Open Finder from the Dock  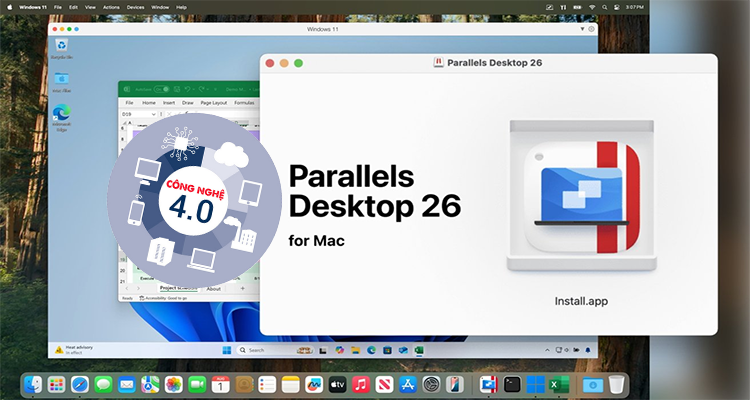(34, 384)
